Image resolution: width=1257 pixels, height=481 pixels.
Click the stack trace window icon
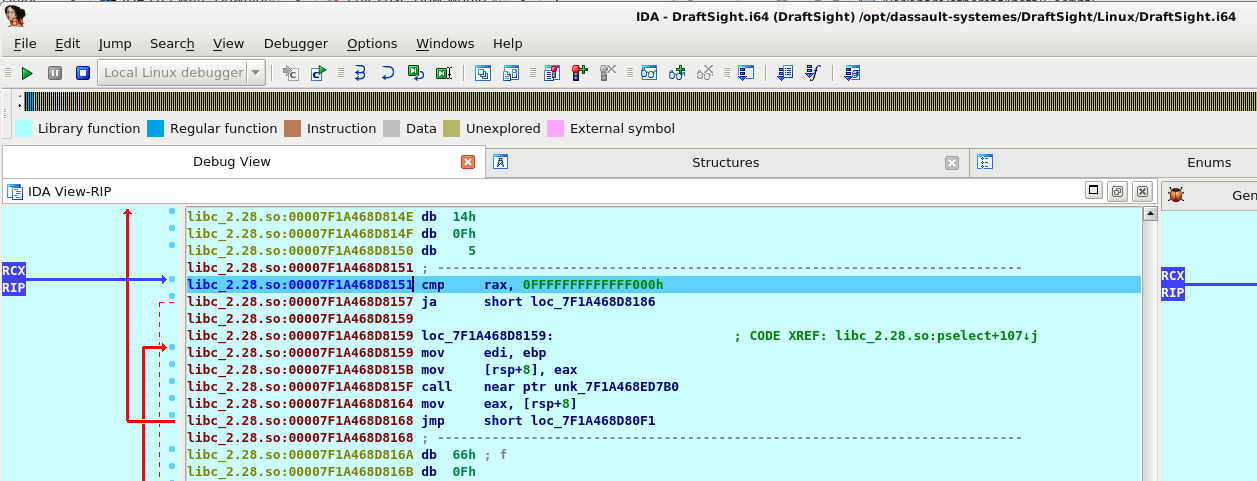coord(745,73)
